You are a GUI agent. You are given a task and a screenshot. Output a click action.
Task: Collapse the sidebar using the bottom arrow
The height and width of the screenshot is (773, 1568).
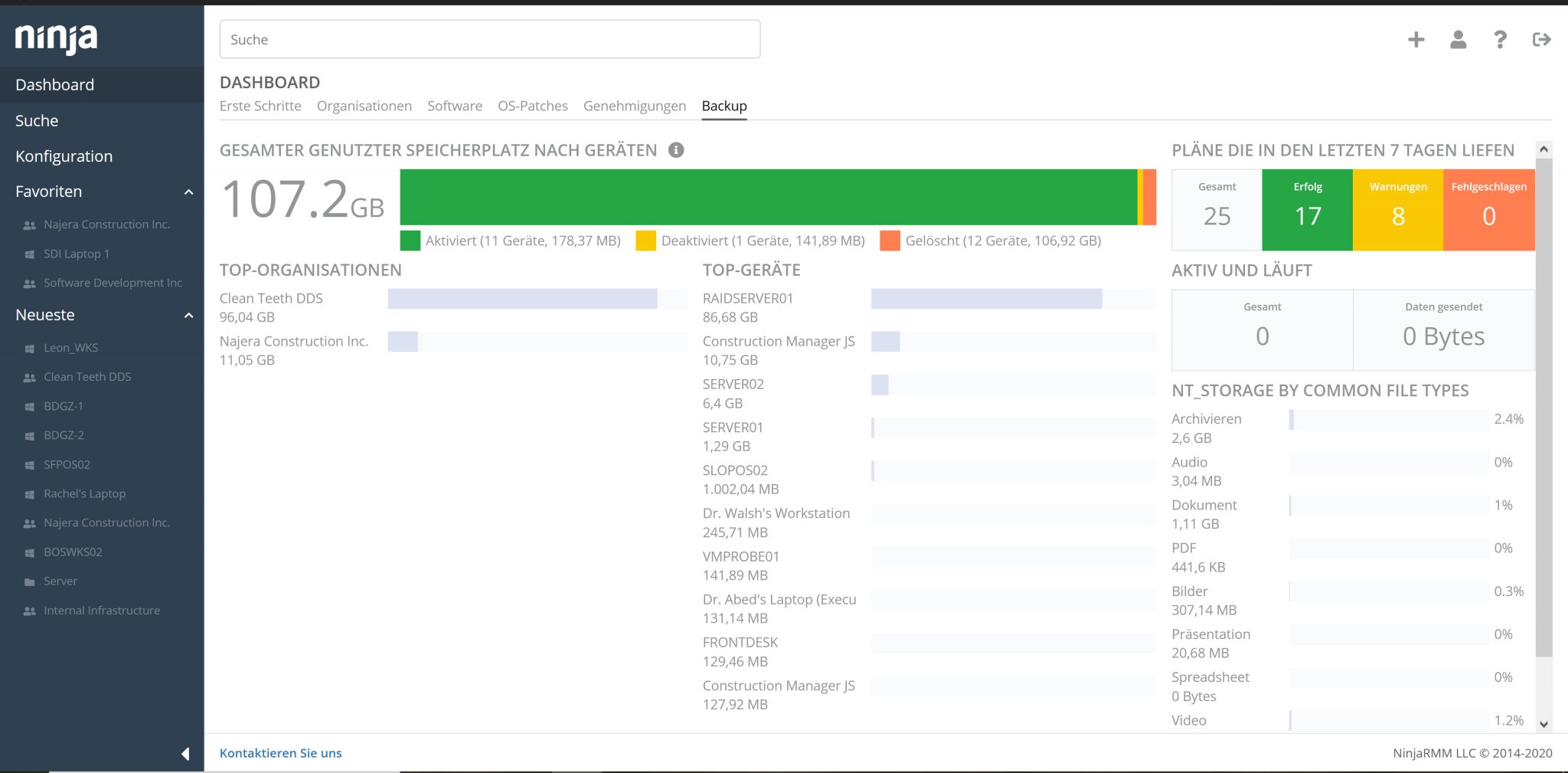(x=186, y=754)
